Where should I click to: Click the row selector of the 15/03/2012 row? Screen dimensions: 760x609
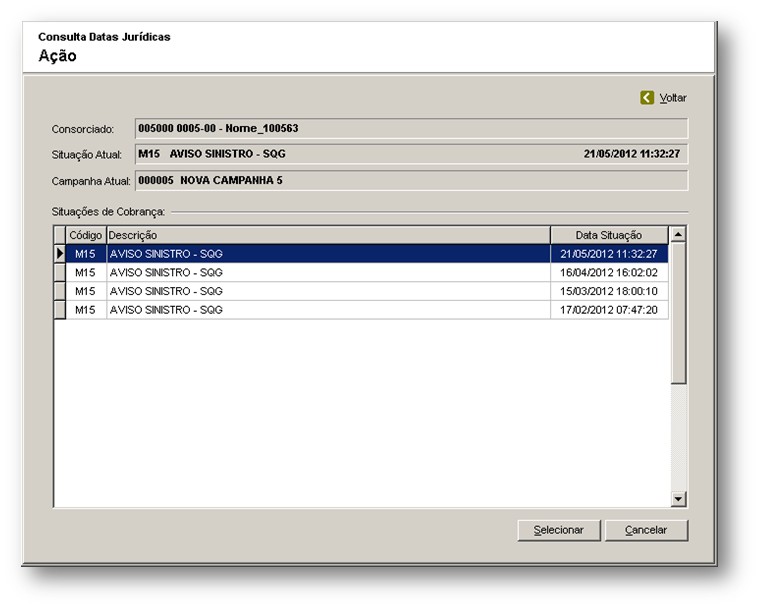(x=60, y=291)
